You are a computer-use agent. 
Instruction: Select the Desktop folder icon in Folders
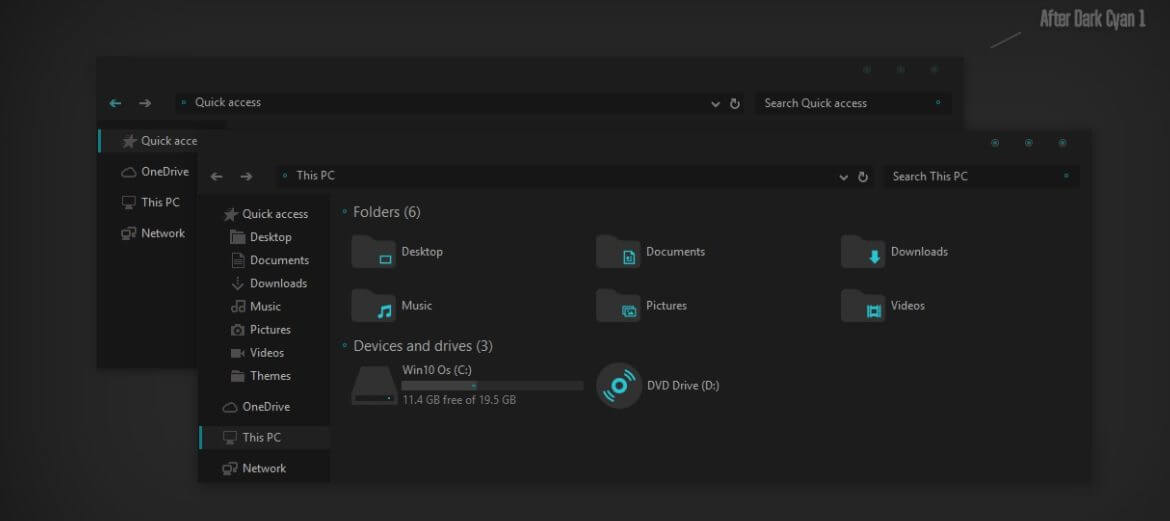373,252
